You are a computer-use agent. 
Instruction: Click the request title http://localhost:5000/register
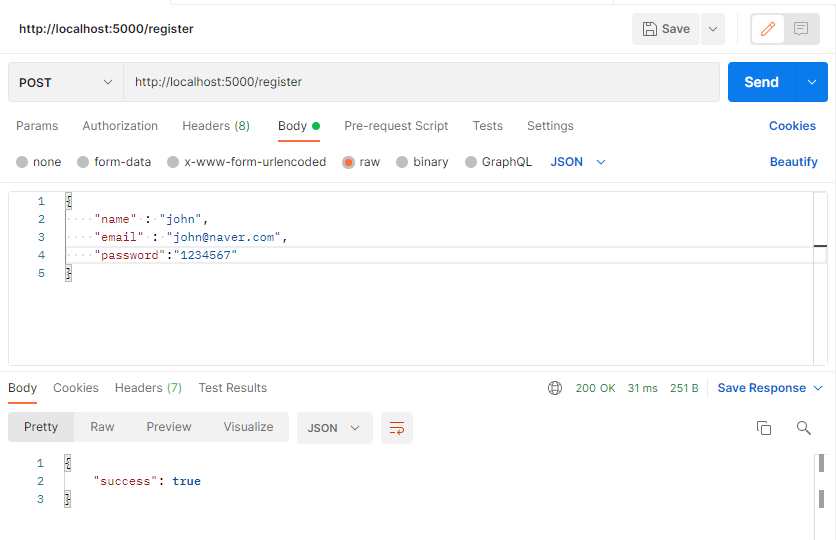[x=106, y=29]
